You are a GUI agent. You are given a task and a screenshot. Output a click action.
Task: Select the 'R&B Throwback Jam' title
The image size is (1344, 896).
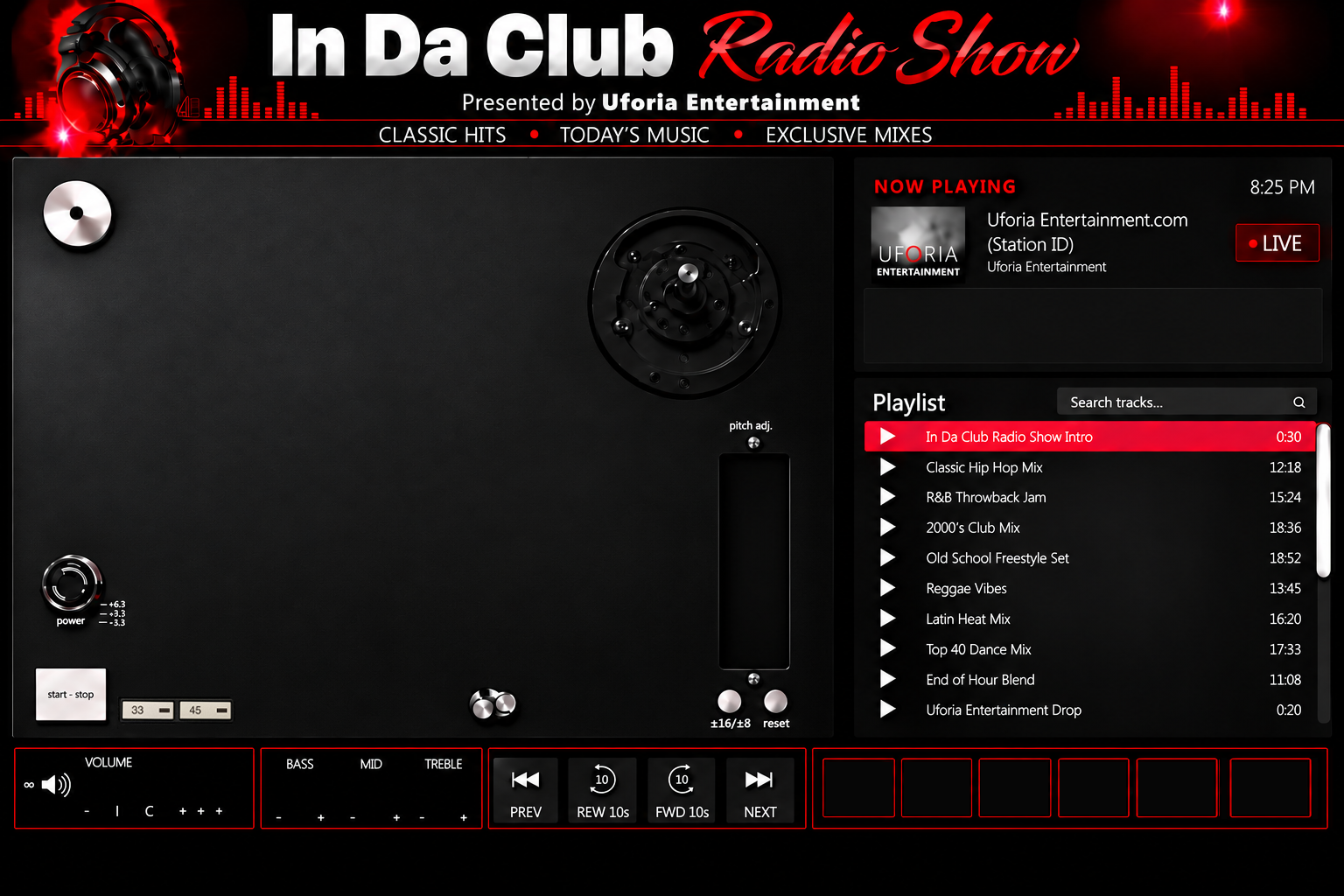[x=986, y=497]
